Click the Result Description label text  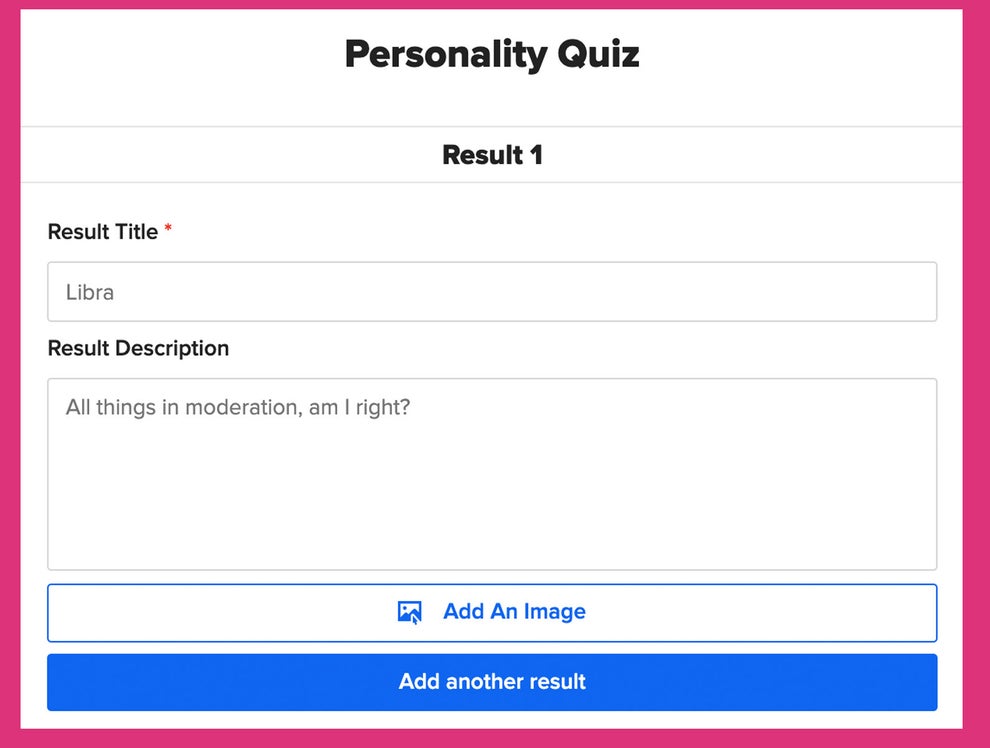pyautogui.click(x=138, y=348)
